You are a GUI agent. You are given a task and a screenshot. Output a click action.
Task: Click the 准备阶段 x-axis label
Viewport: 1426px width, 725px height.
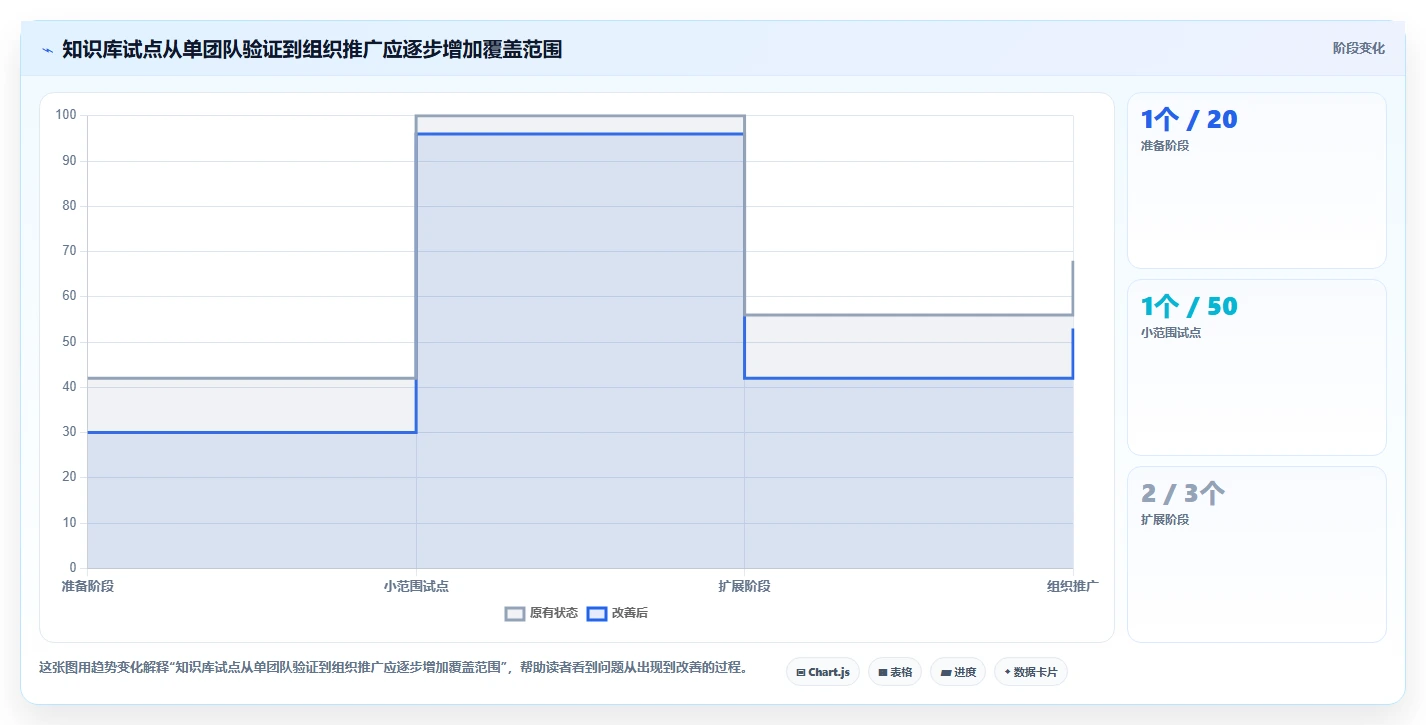point(87,586)
